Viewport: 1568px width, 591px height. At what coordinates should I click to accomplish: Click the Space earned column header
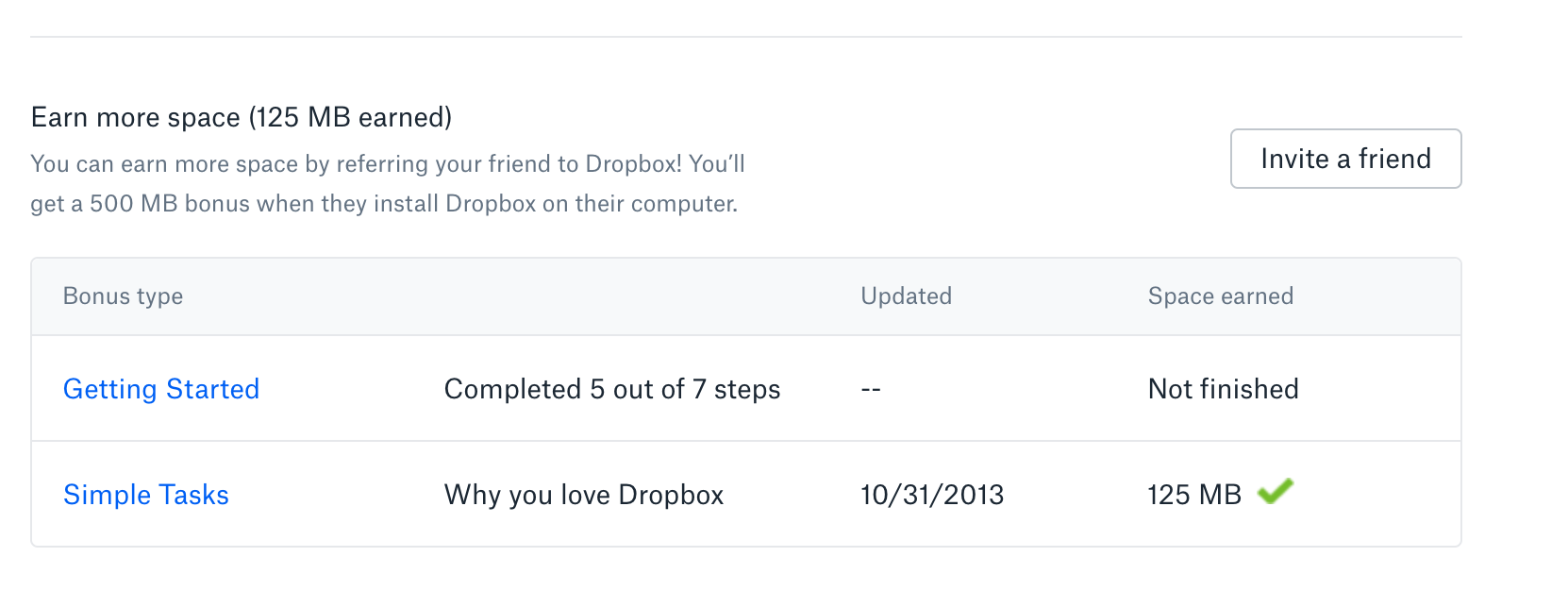(1221, 296)
